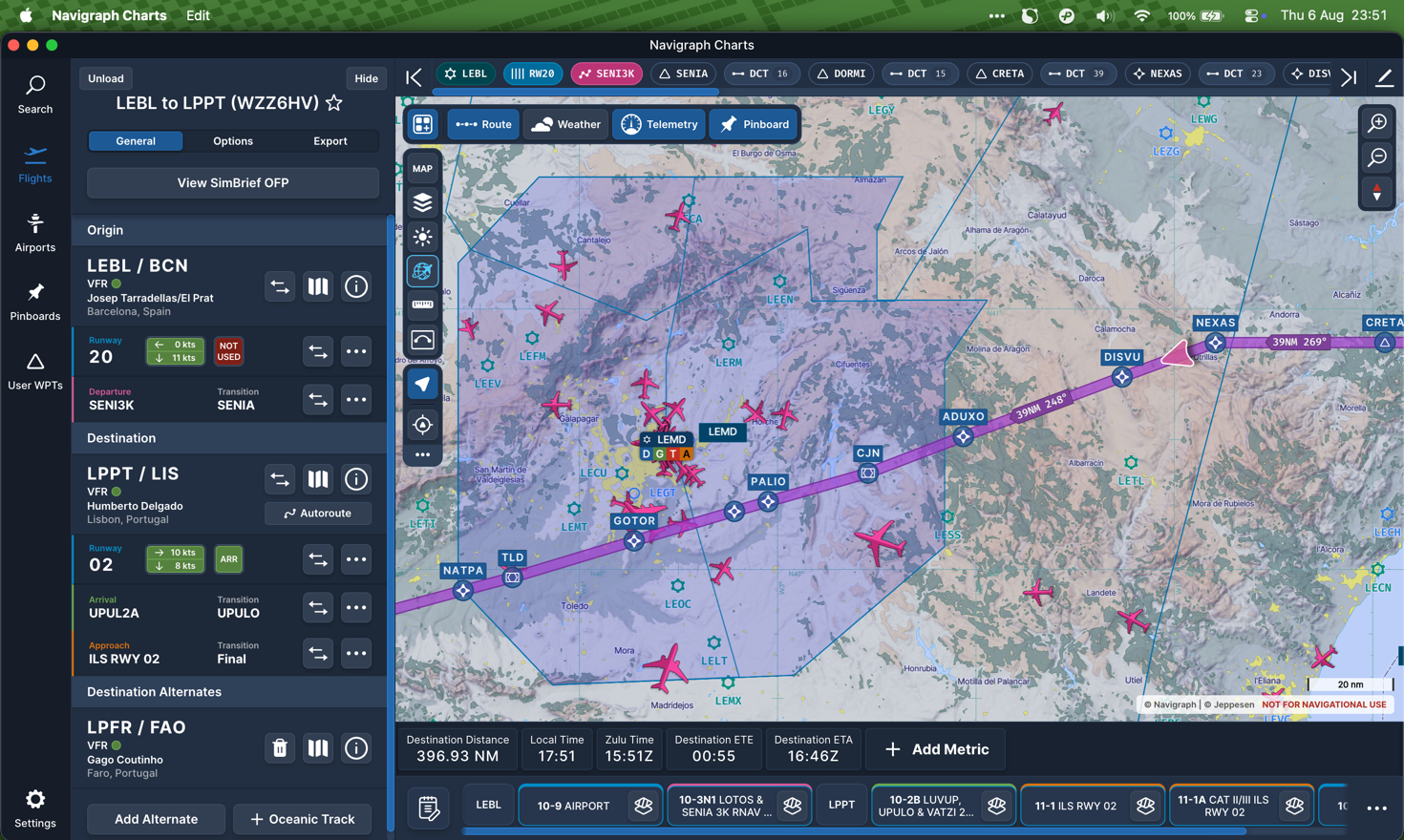Swap the LPPT destination airport
This screenshot has width=1404, height=840.
280,479
